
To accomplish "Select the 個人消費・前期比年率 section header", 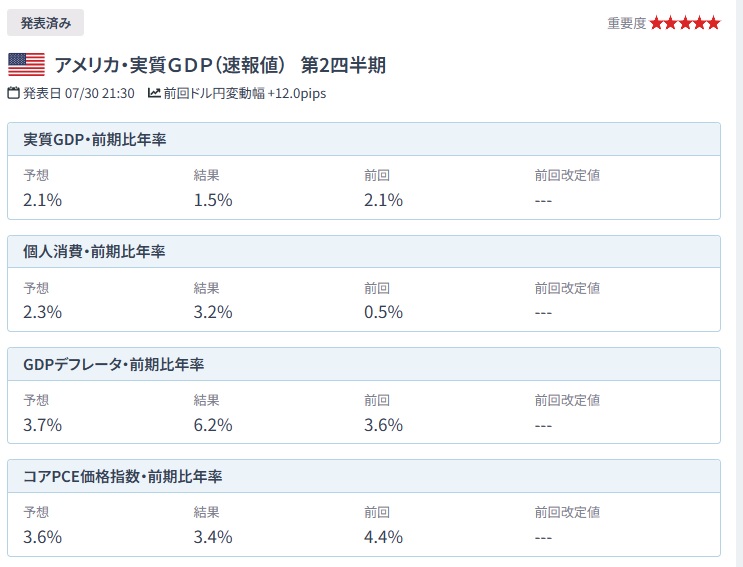I will (x=364, y=252).
